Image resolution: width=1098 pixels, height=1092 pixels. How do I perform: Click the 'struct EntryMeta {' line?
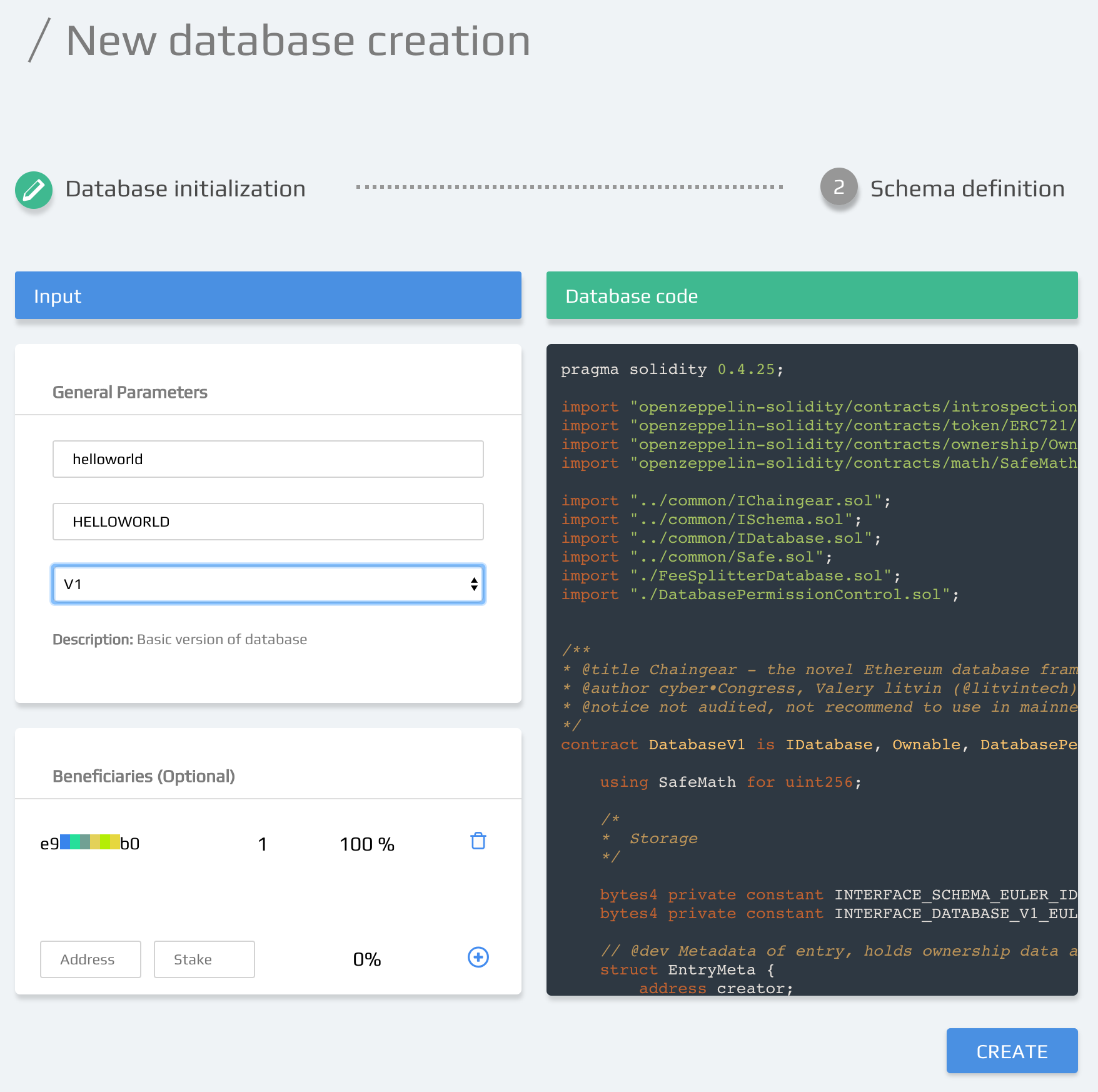[687, 969]
